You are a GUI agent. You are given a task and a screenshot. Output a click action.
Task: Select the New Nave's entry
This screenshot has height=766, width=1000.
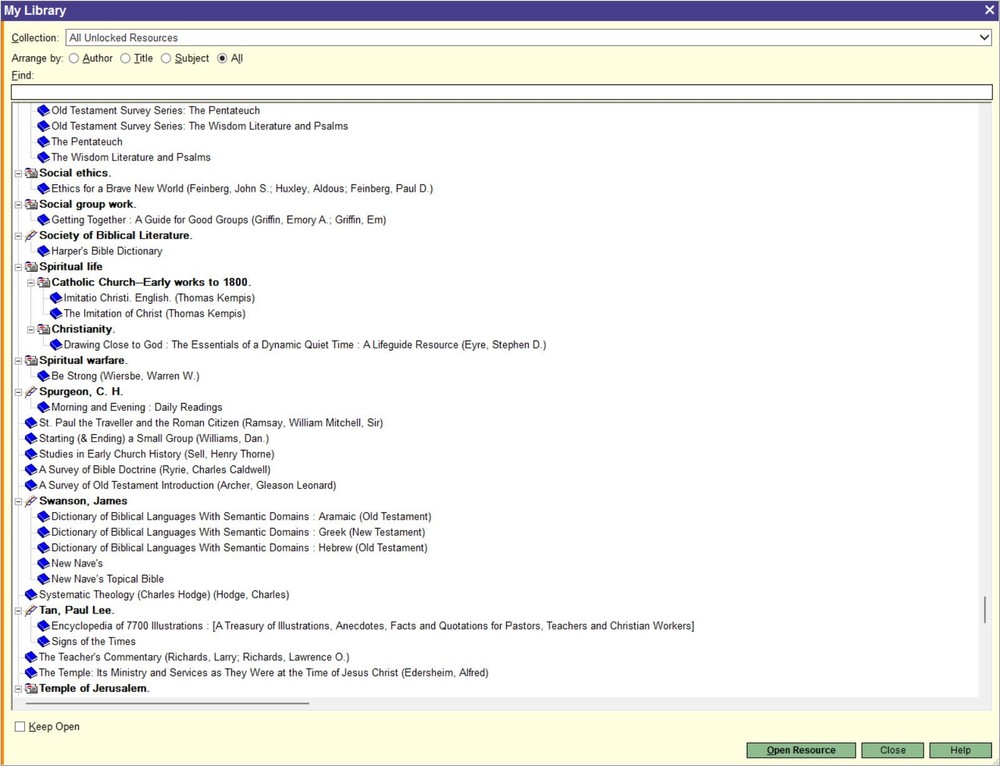click(x=77, y=564)
